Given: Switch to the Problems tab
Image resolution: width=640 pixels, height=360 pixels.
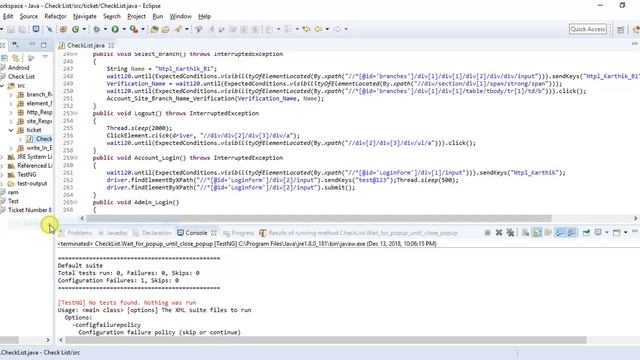Looking at the screenshot, I should point(76,233).
